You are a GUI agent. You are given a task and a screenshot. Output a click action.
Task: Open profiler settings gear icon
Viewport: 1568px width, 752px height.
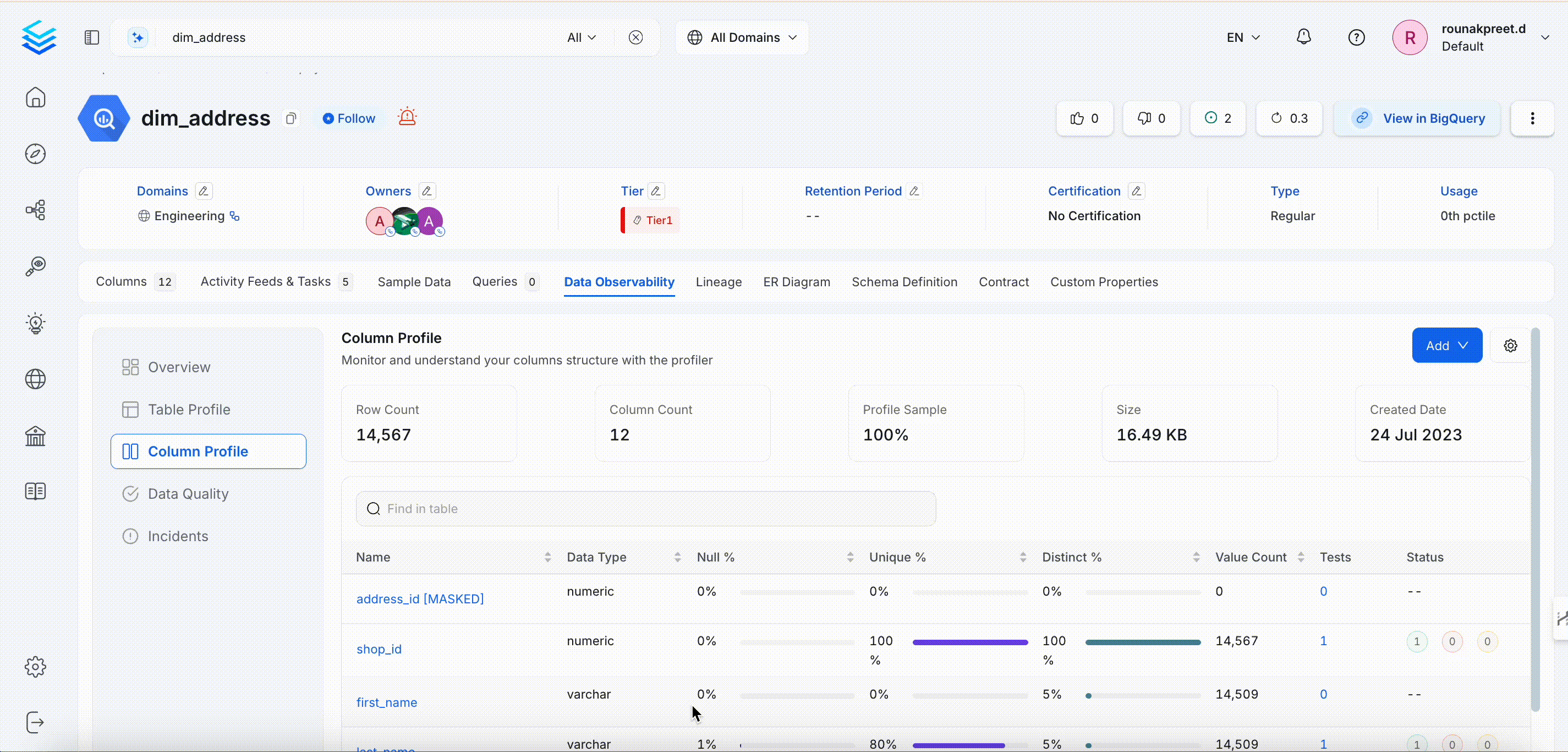tap(1510, 345)
